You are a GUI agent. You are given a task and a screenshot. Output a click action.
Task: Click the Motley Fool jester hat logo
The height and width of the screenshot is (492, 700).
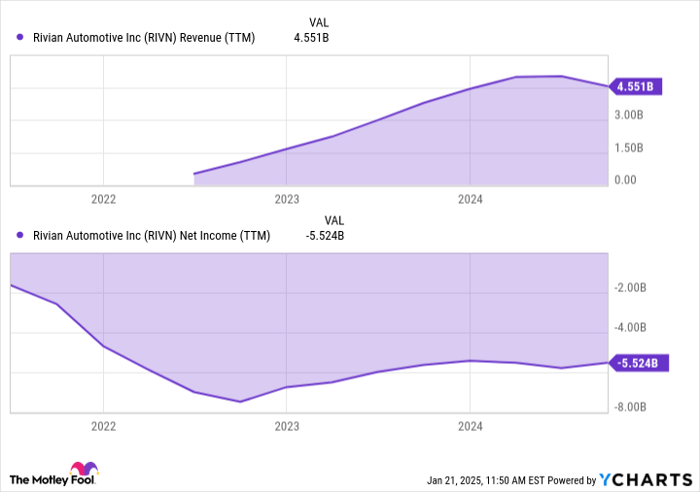coord(81,470)
